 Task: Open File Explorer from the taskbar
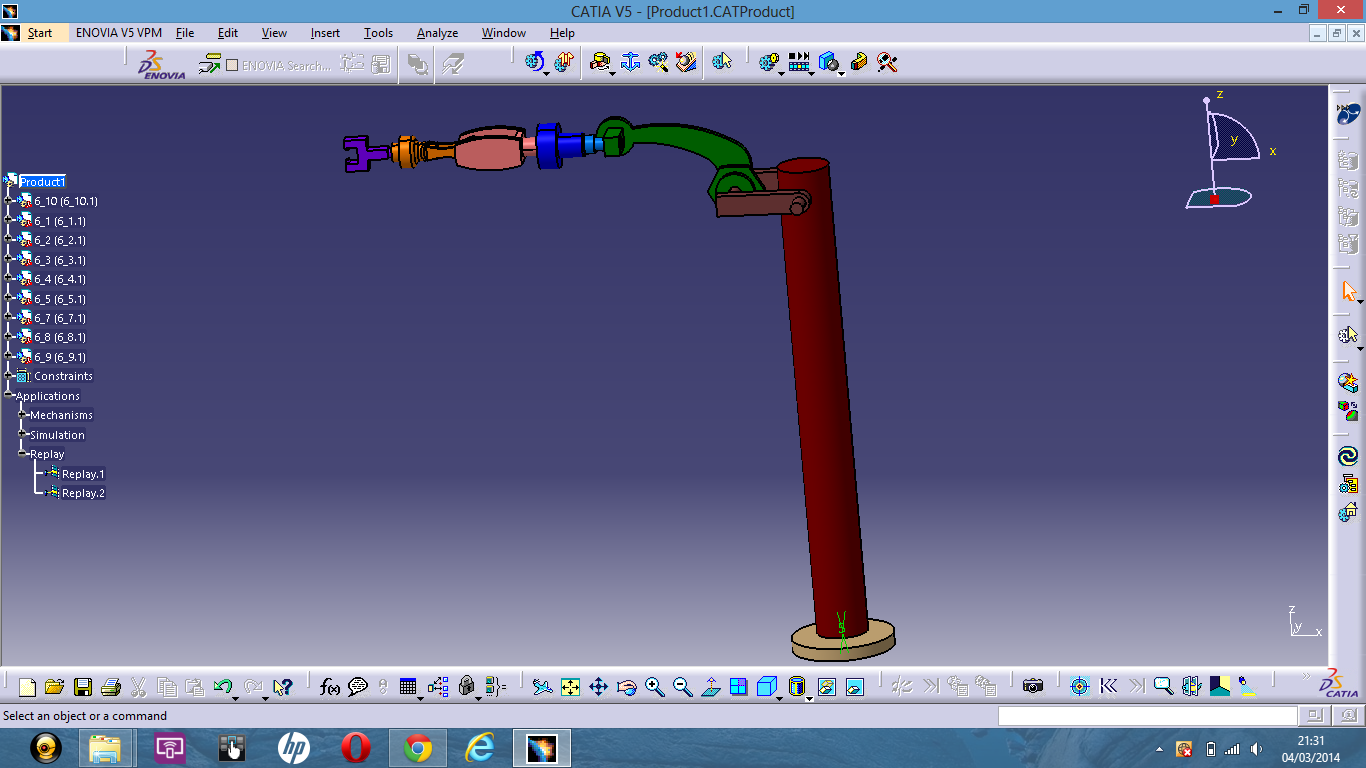point(105,748)
